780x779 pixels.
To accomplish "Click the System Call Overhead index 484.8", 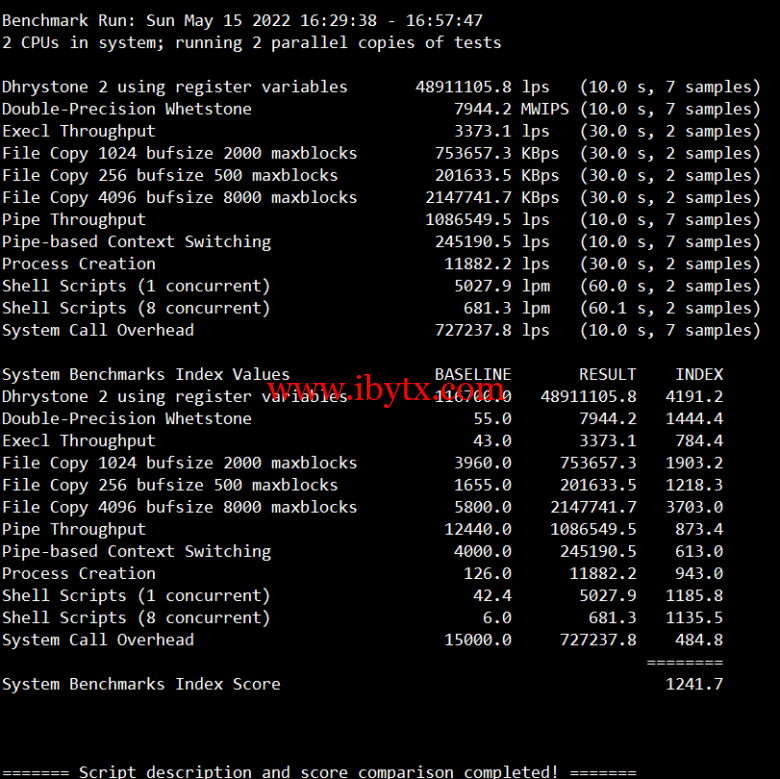I will (x=698, y=640).
